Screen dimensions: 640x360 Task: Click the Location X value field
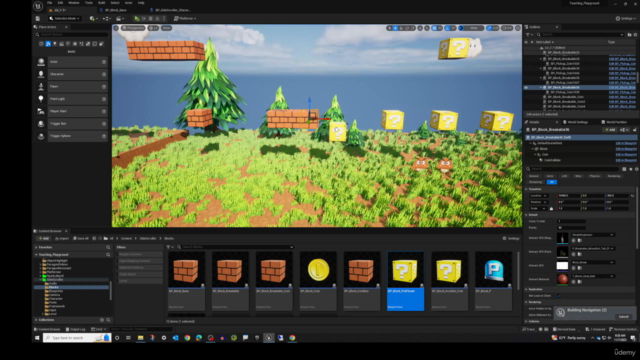click(569, 196)
